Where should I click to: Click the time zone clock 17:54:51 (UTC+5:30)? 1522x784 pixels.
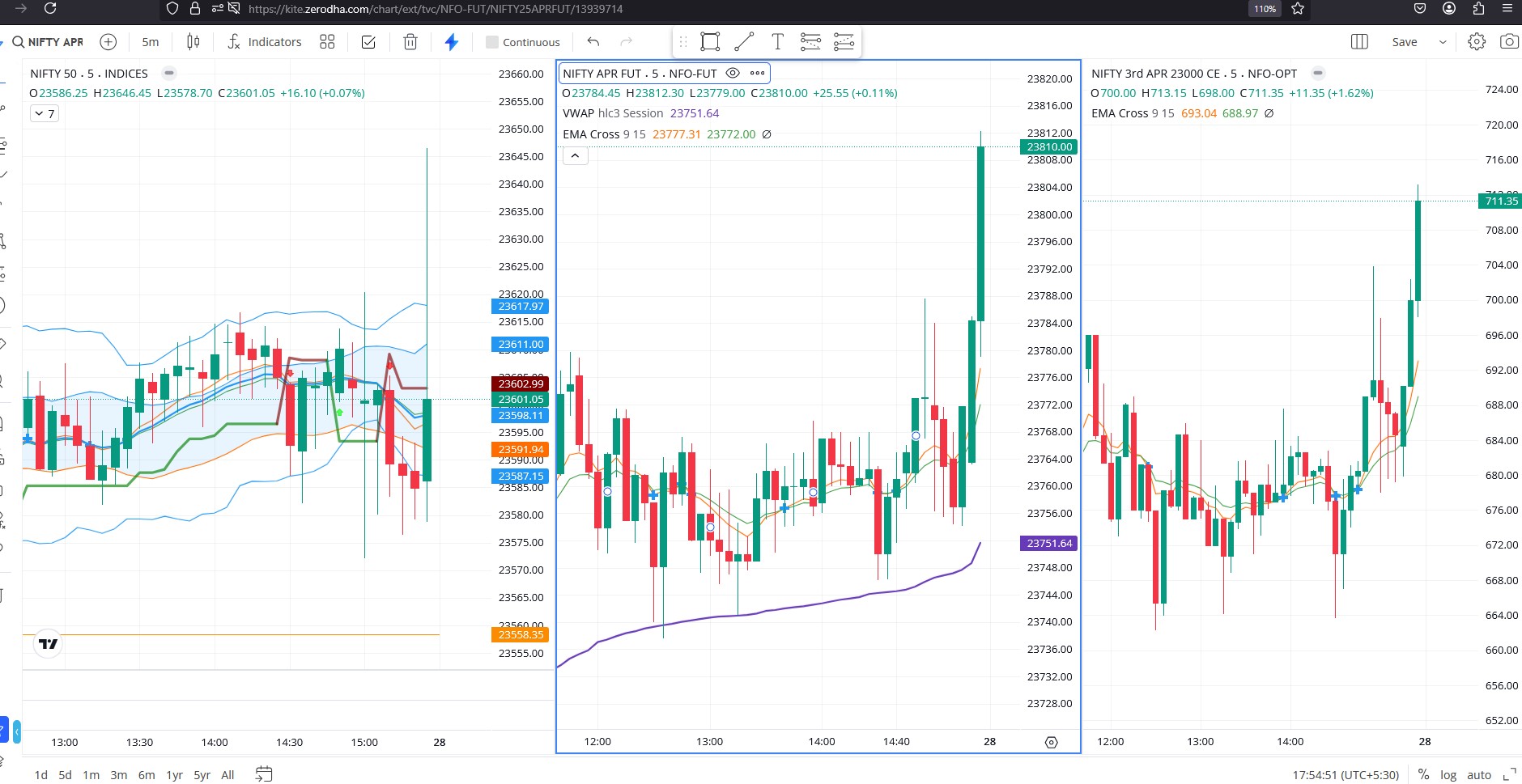(x=1346, y=775)
